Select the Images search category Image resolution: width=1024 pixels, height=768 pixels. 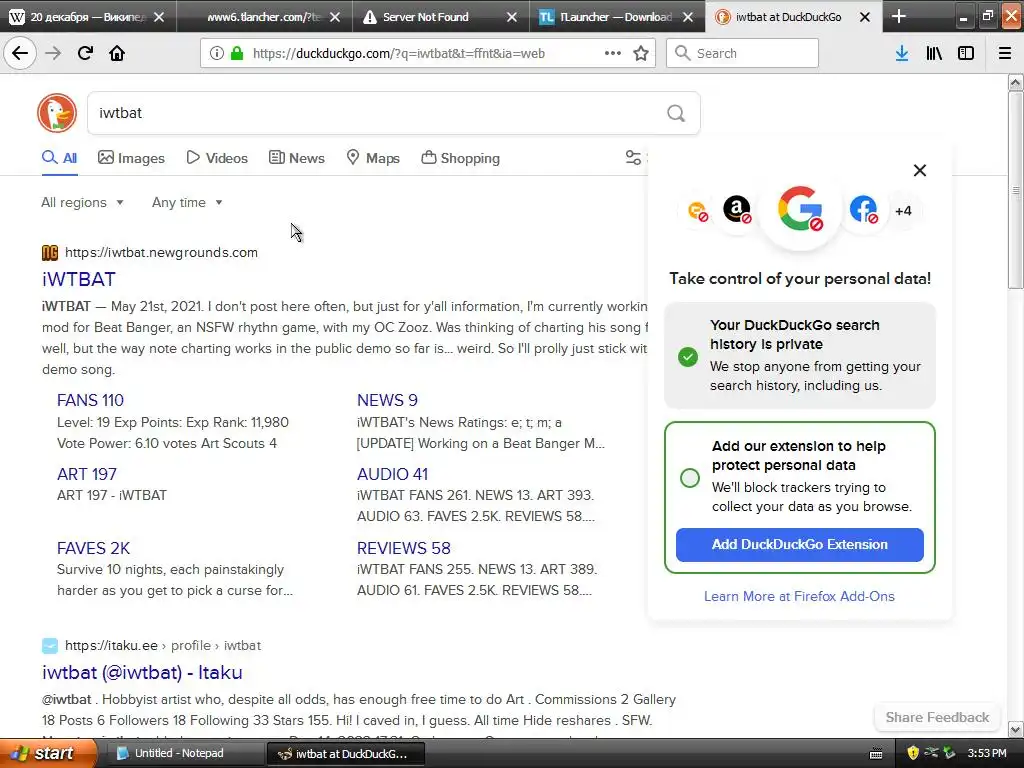pos(131,158)
